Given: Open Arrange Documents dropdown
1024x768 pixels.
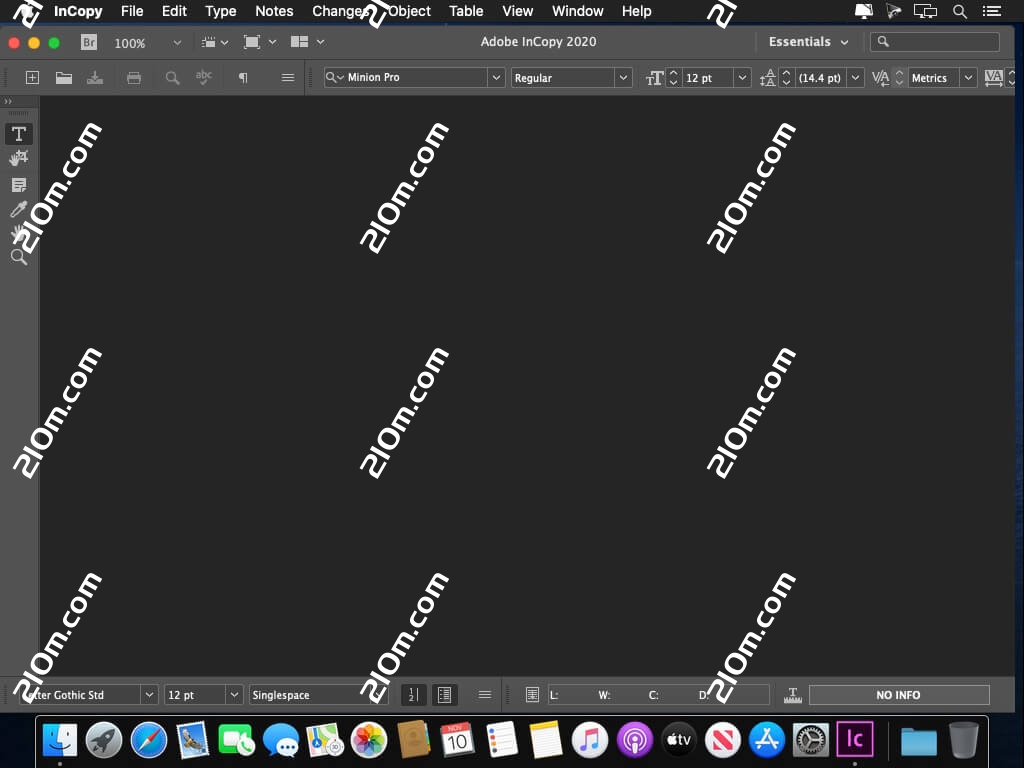Looking at the screenshot, I should [x=307, y=42].
